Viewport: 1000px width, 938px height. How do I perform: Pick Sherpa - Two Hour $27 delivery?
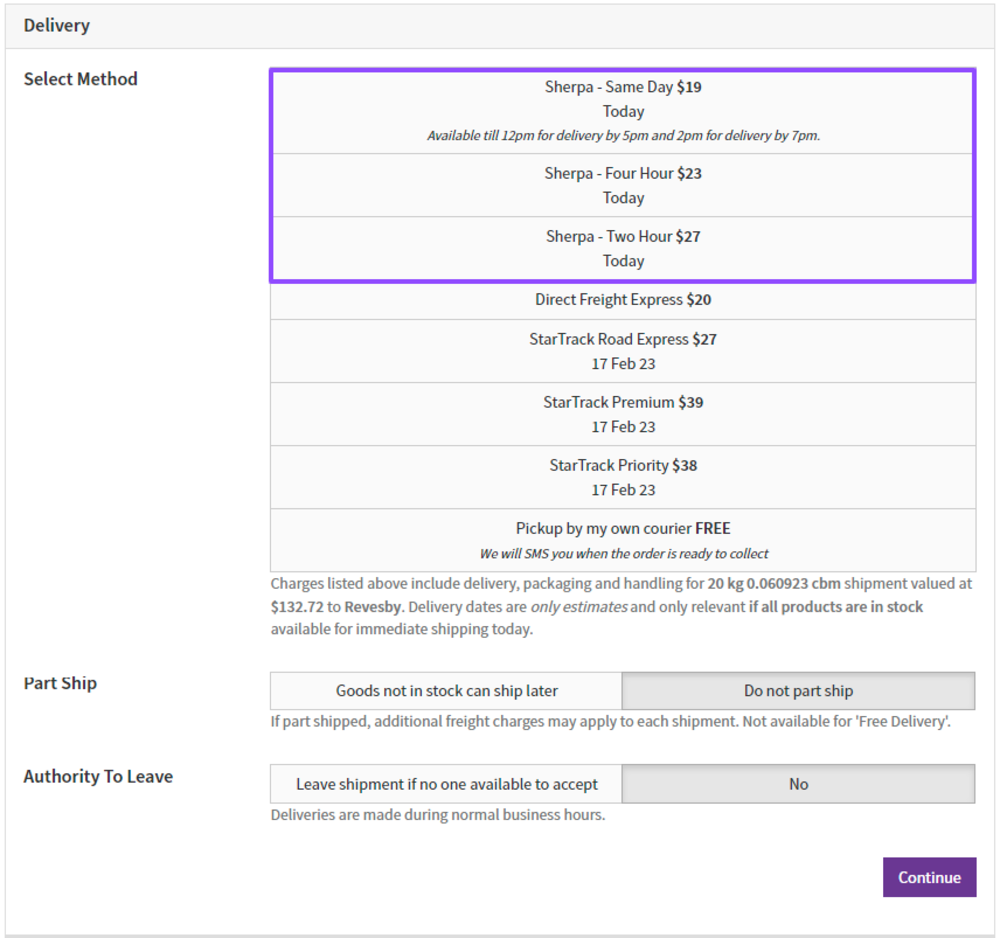click(x=623, y=249)
